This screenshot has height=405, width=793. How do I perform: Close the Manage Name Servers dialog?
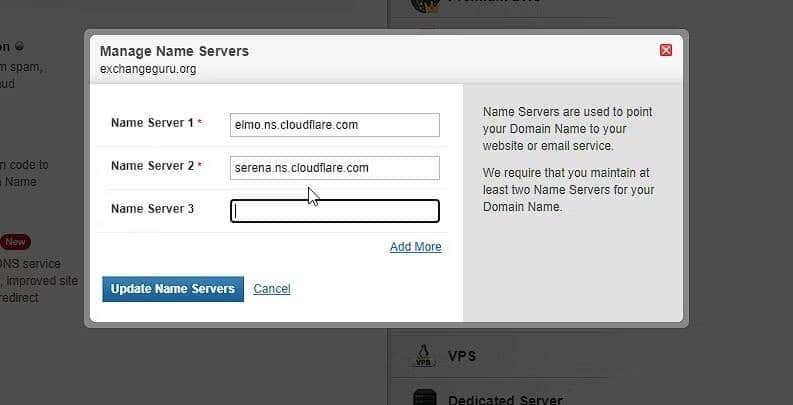tap(666, 50)
